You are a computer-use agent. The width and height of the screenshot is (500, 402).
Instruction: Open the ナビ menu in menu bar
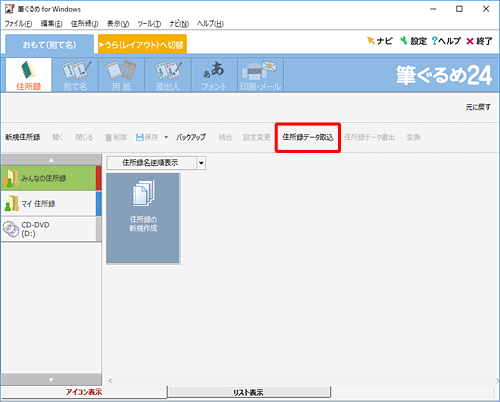(179, 24)
